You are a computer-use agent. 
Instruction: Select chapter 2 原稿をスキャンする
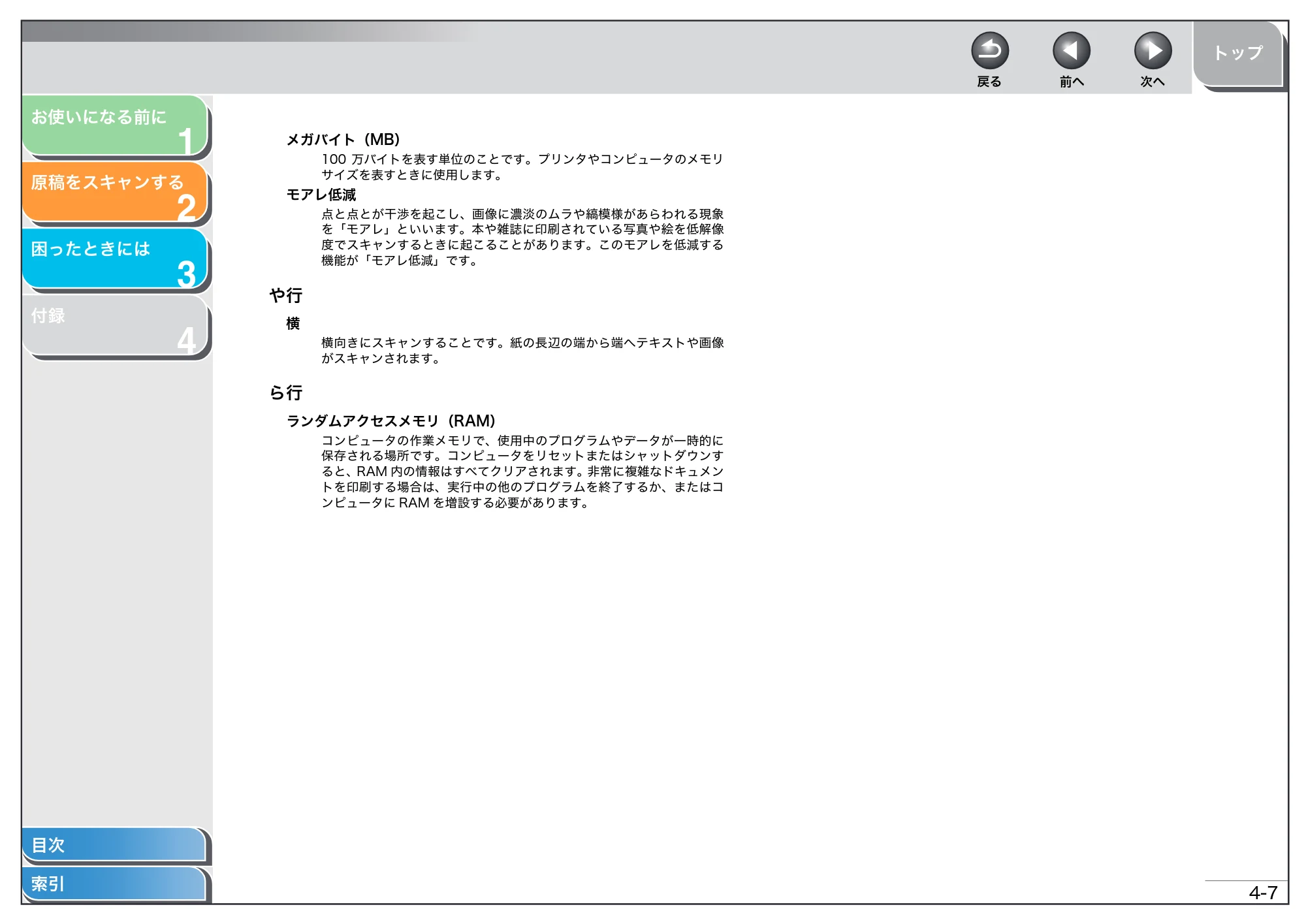[115, 192]
